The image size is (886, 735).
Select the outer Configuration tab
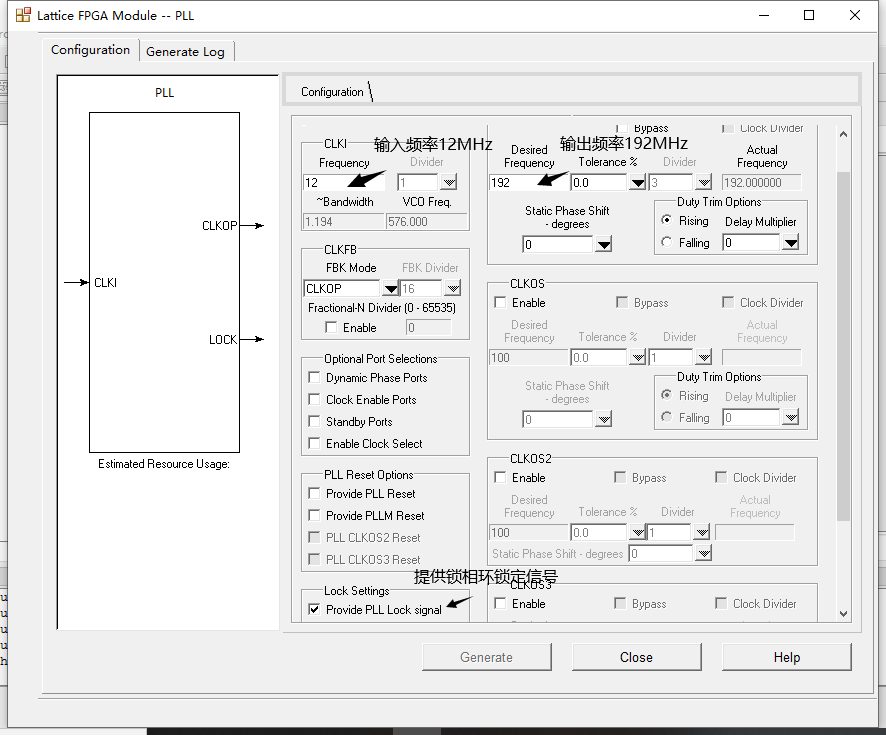point(90,50)
